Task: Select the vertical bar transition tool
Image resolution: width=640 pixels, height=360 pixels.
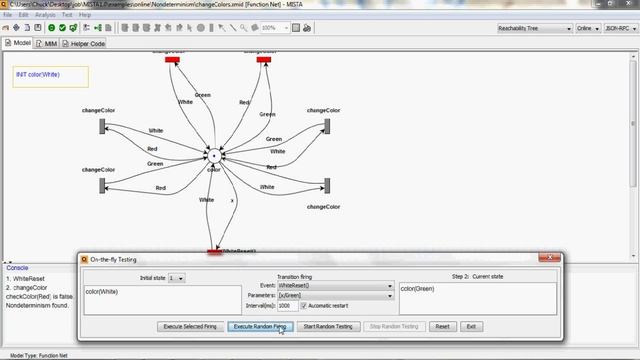Action: click(x=211, y=28)
